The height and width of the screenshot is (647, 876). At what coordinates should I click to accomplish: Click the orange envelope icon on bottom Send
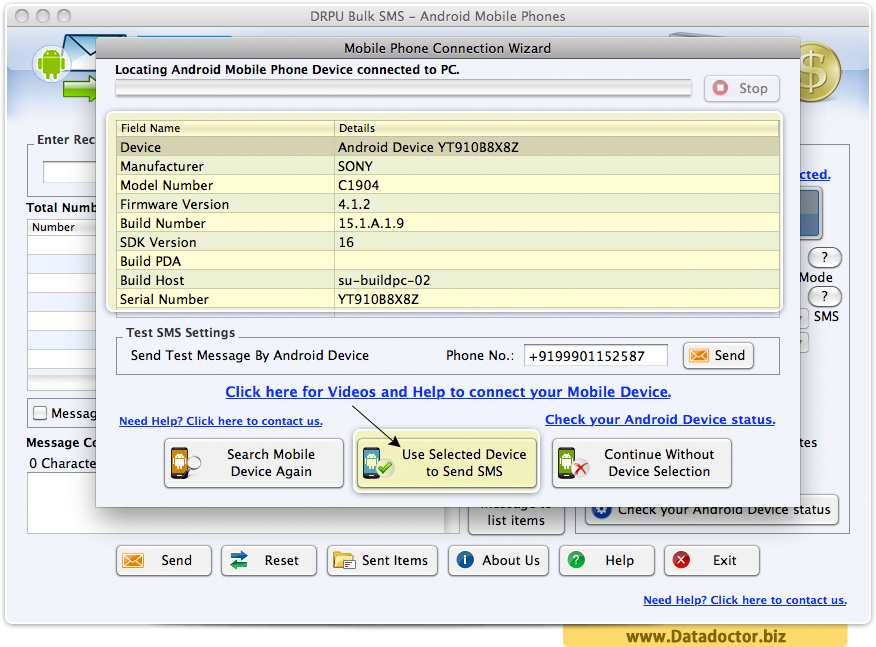(x=133, y=560)
